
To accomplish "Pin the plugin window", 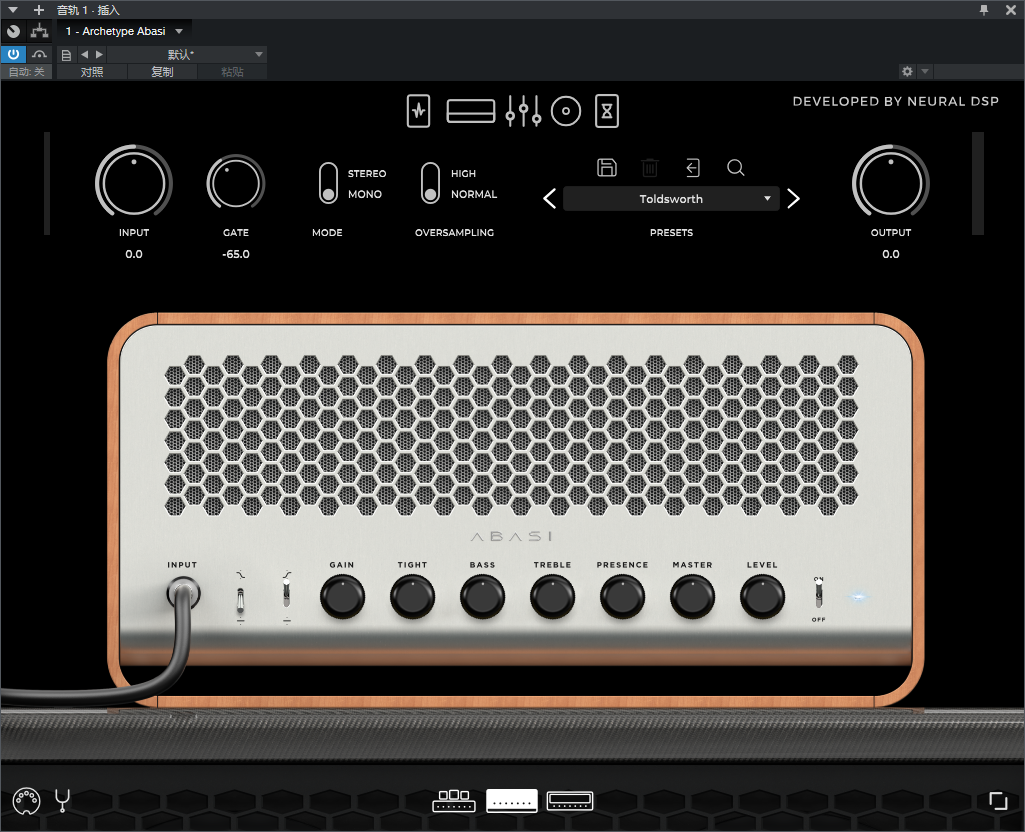I will (x=984, y=10).
